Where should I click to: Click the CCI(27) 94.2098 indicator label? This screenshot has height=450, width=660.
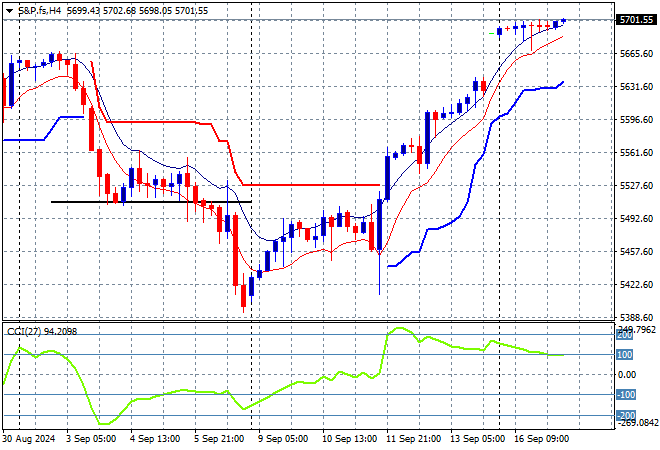42,332
